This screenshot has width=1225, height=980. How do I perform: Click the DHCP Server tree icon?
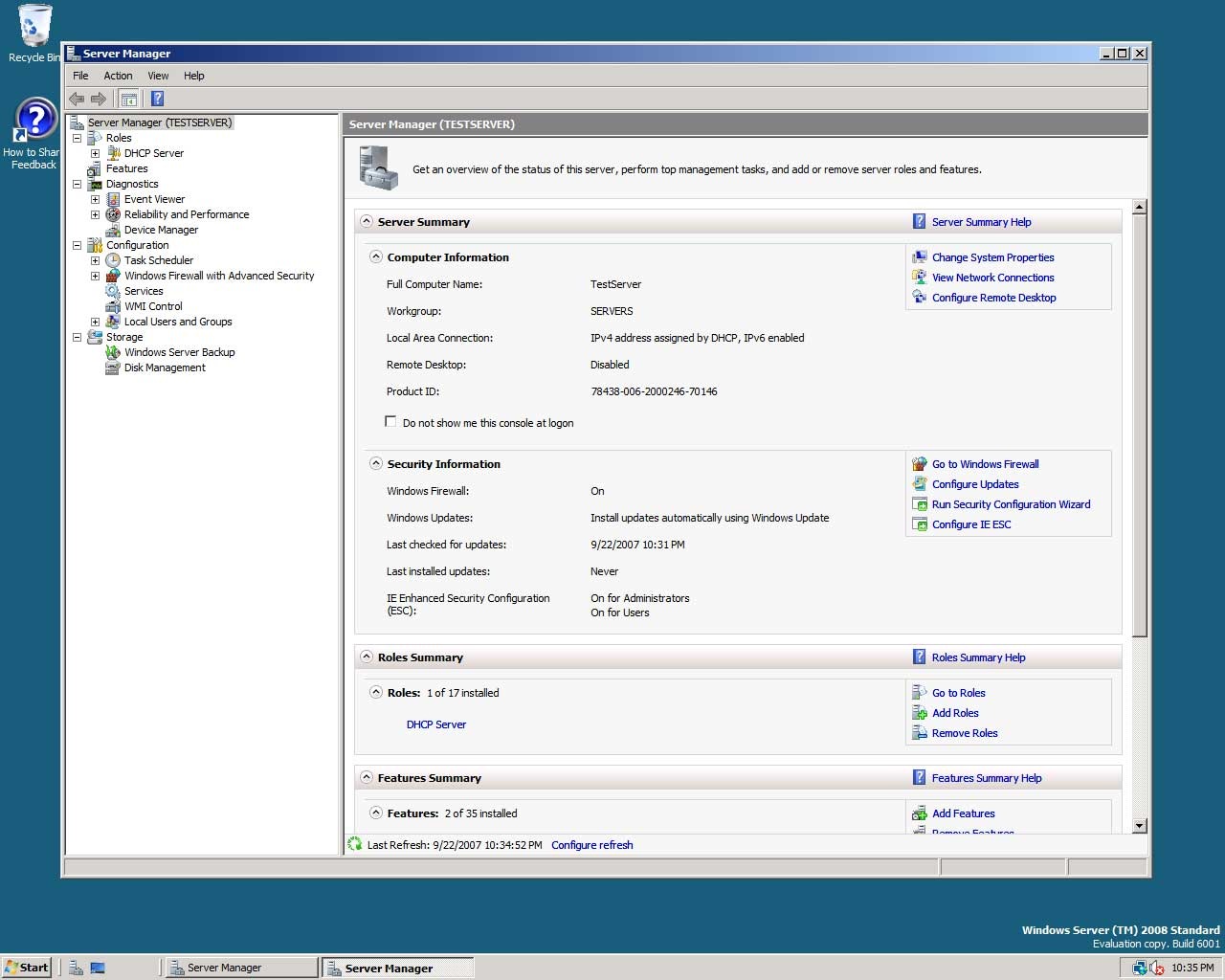[x=113, y=153]
